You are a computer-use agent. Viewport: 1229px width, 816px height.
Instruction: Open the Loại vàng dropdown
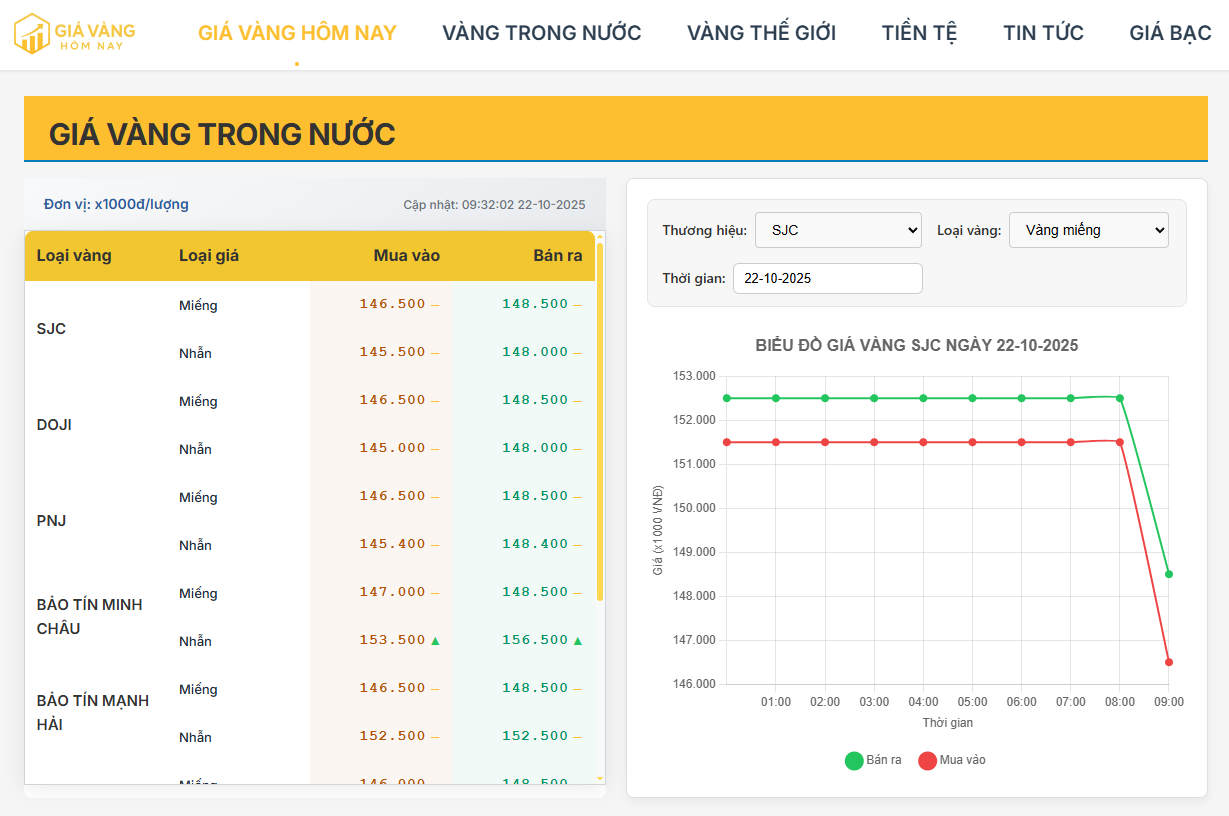pos(1088,230)
